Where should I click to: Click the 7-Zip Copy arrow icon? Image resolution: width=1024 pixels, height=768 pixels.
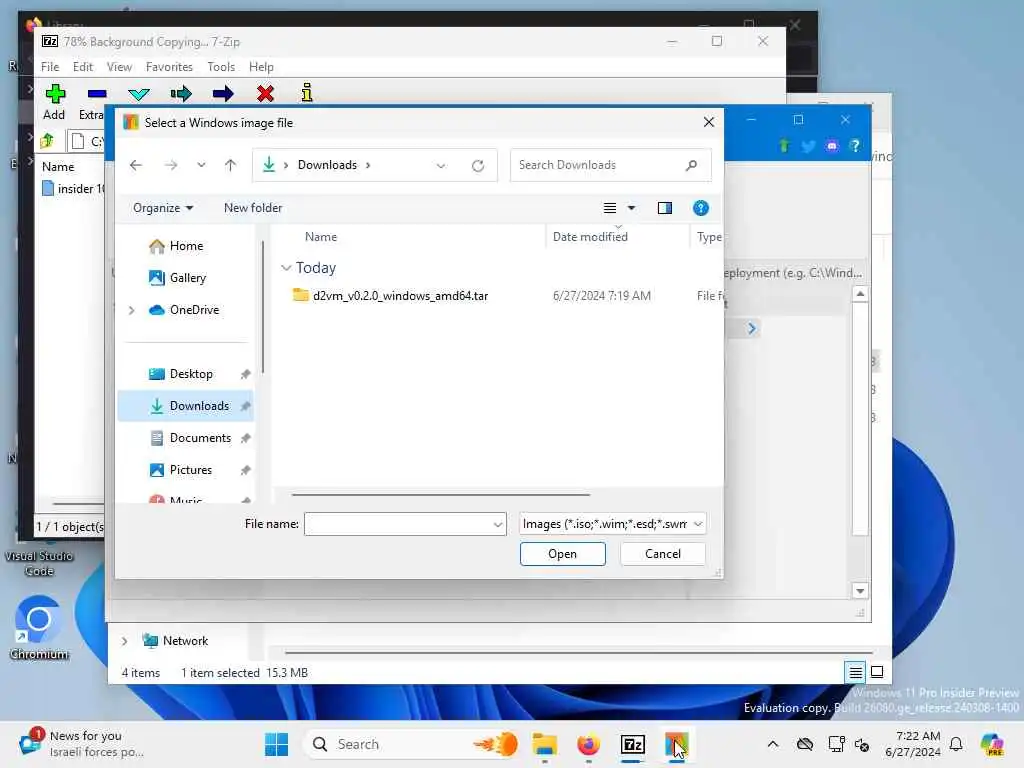pyautogui.click(x=181, y=94)
